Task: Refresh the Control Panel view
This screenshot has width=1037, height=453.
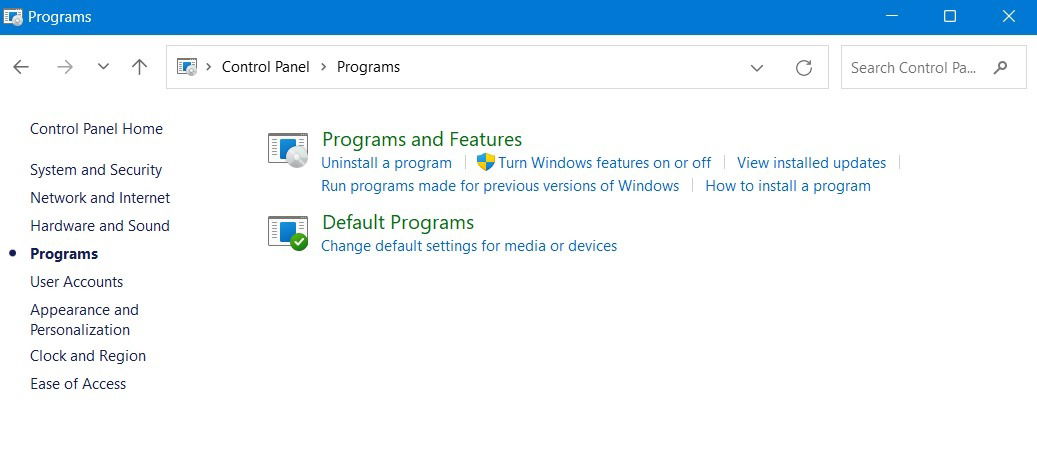Action: click(804, 67)
